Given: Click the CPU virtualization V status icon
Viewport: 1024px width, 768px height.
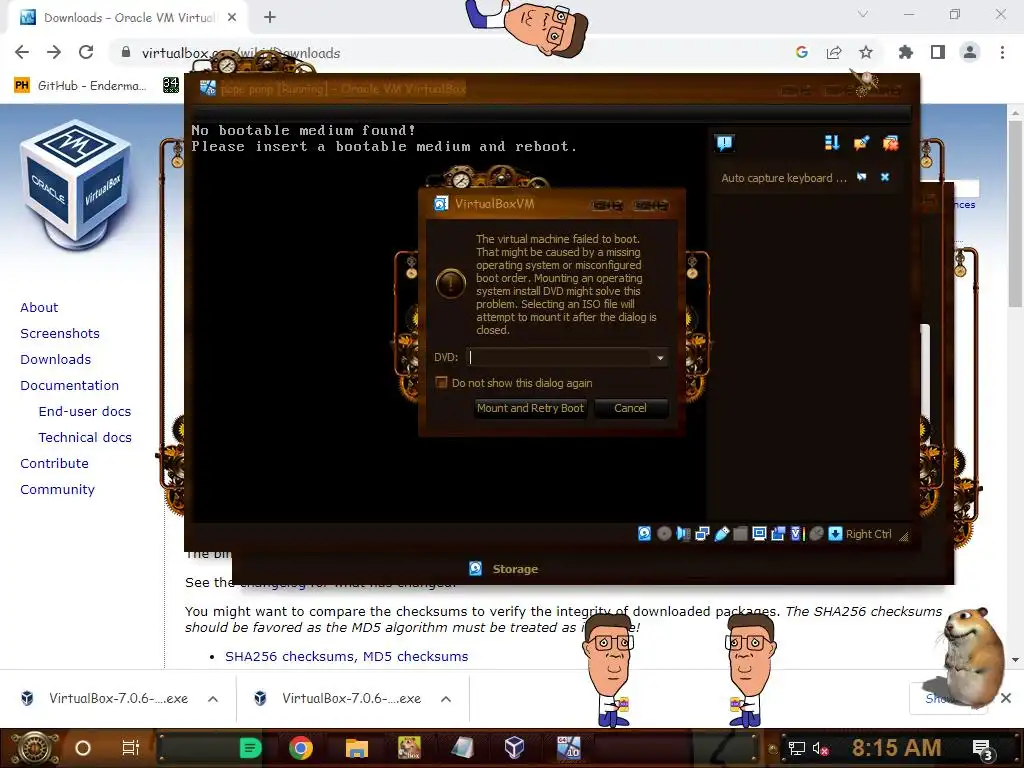Looking at the screenshot, I should (x=797, y=534).
